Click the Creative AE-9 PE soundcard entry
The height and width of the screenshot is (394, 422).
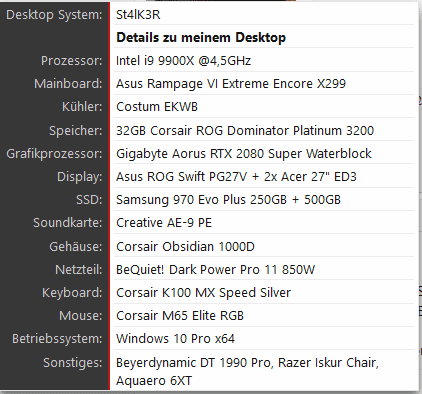[164, 223]
